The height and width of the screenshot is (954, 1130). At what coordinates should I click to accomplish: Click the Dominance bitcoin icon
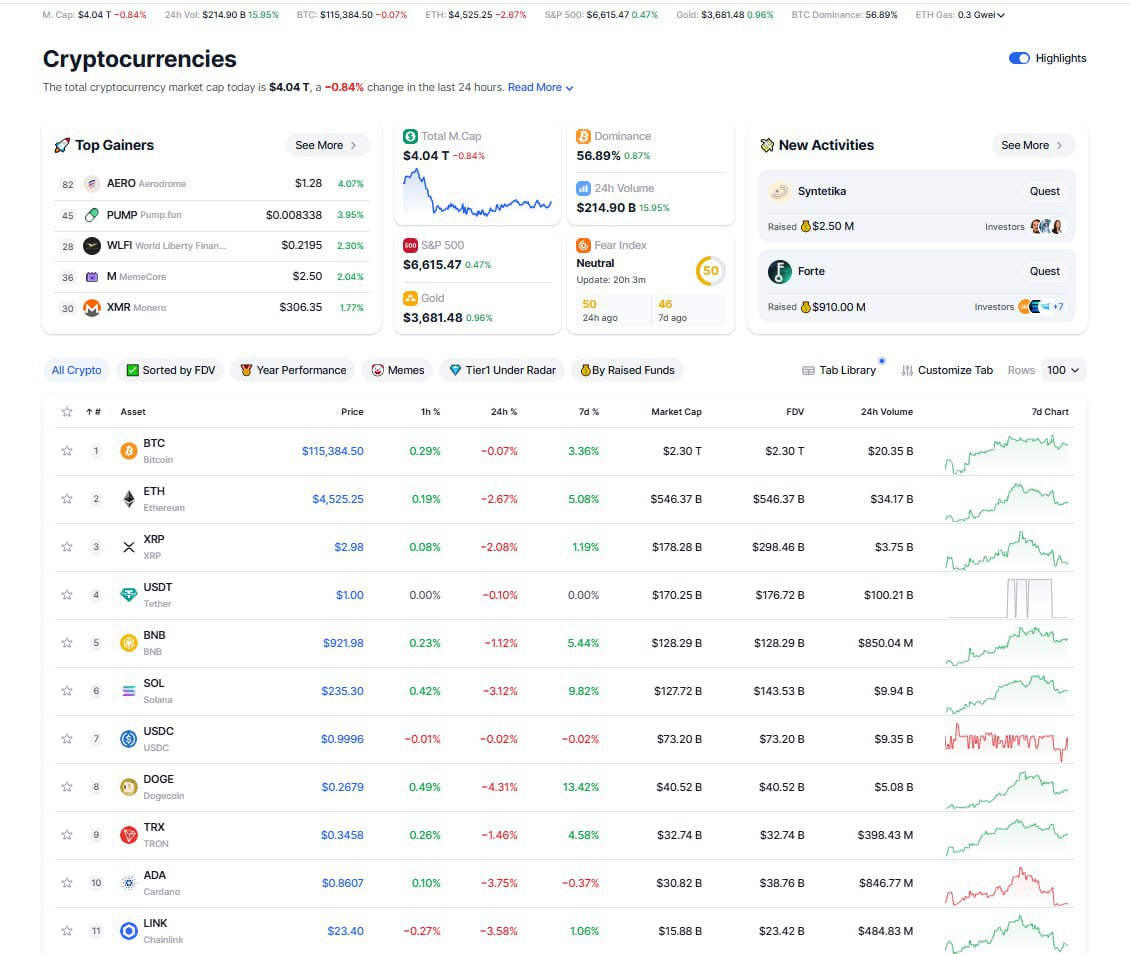point(583,136)
